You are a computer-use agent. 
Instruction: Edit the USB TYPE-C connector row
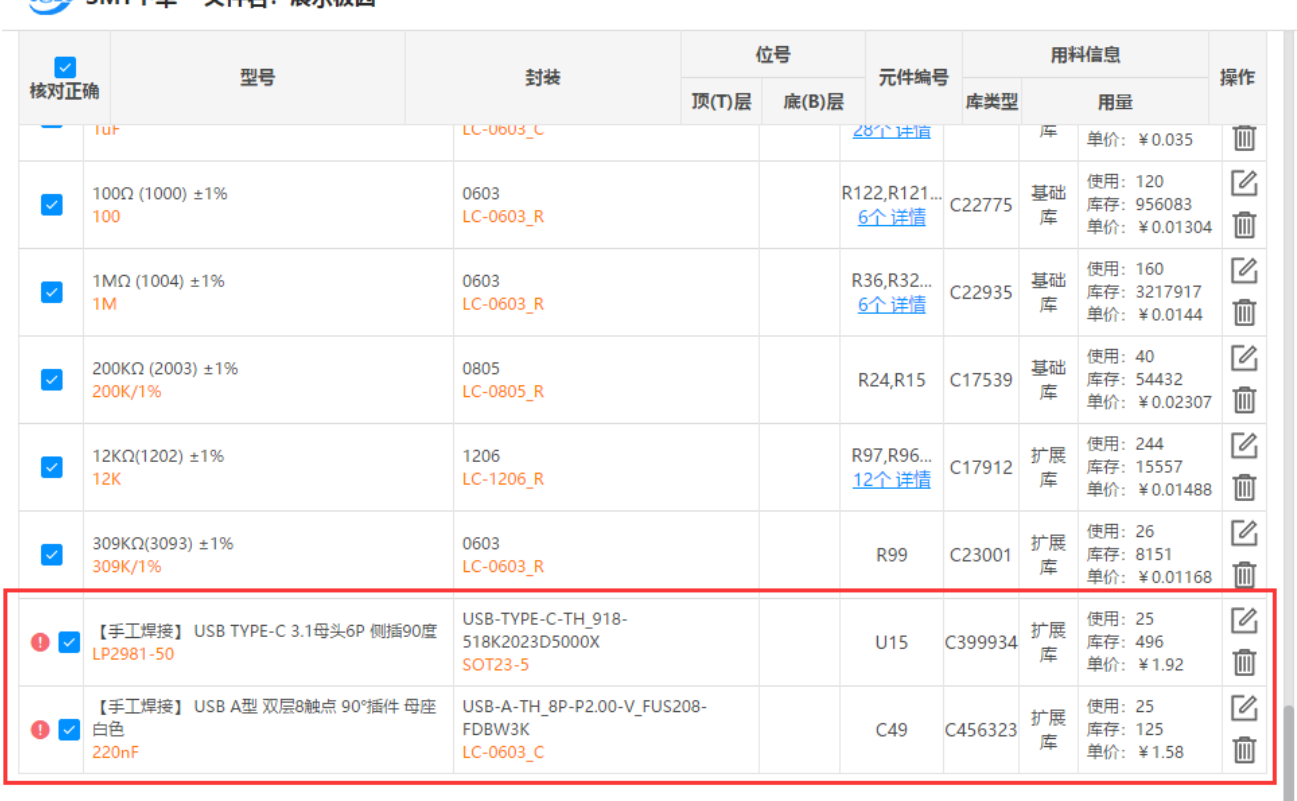[1243, 620]
